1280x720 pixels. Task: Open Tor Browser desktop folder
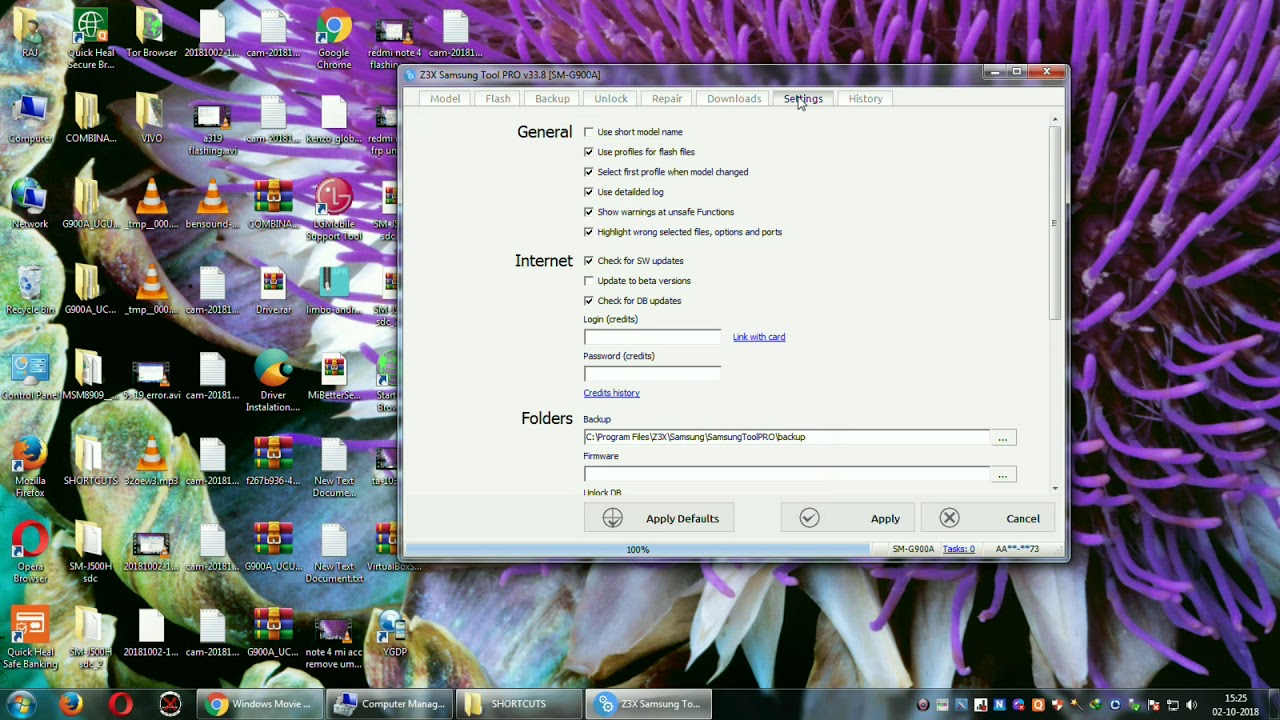151,34
